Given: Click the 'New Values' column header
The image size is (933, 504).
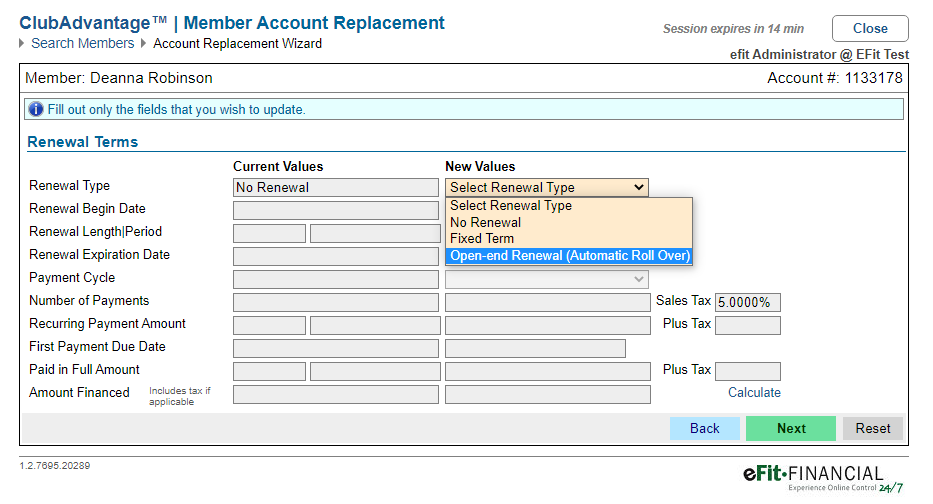Looking at the screenshot, I should coord(480,167).
